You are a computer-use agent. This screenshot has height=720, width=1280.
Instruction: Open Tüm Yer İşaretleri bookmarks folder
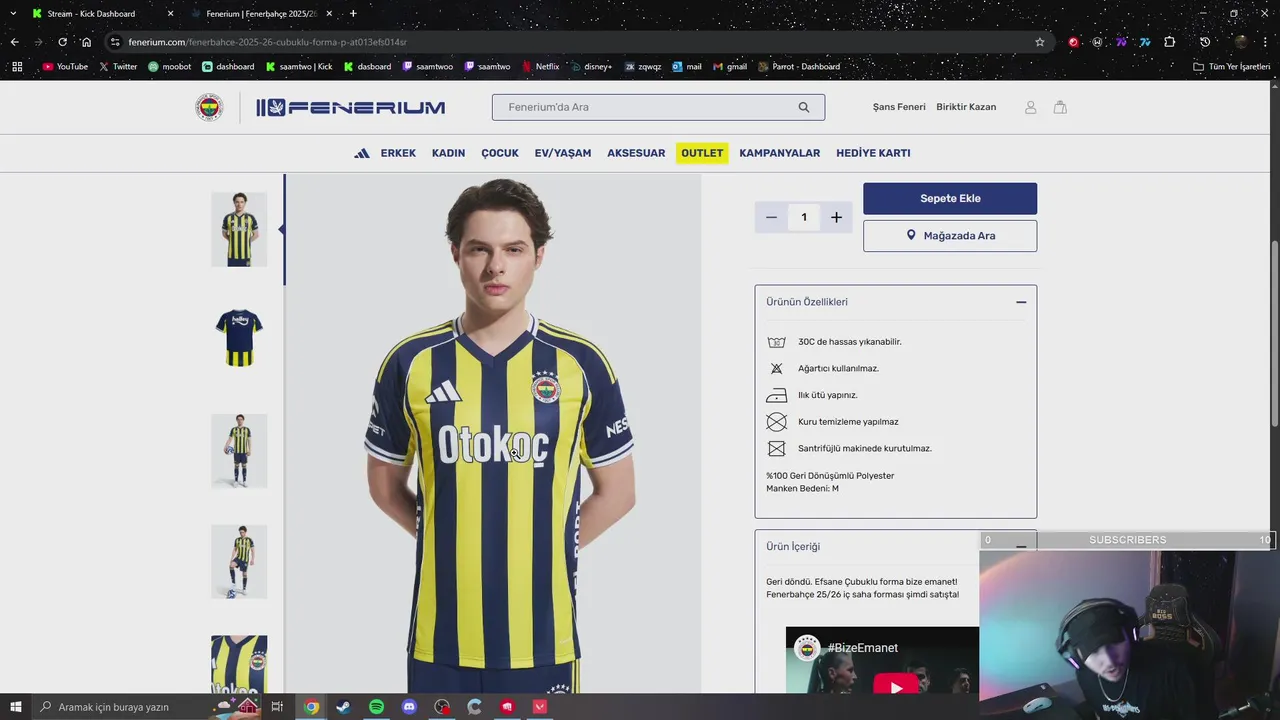(x=1231, y=67)
